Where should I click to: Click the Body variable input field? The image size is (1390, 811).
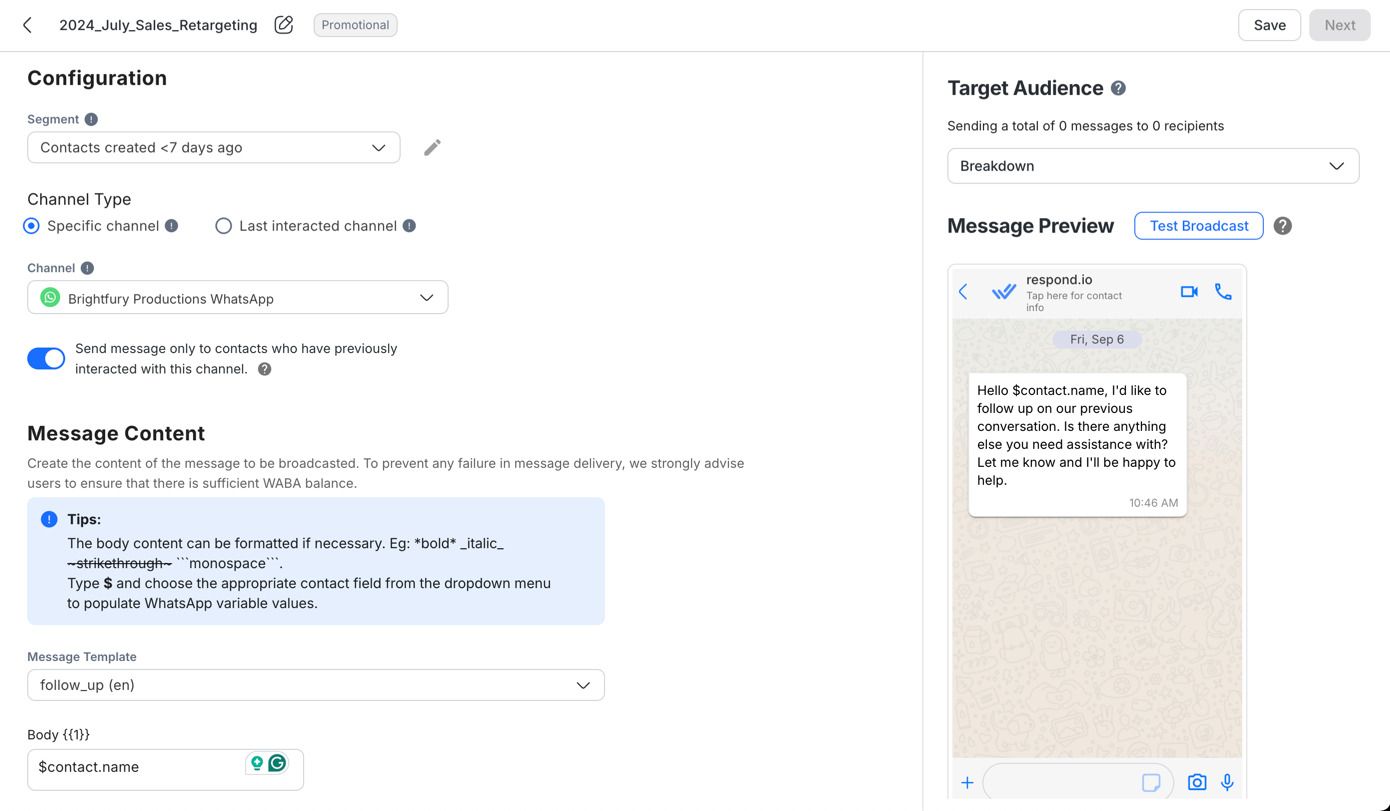pyautogui.click(x=165, y=768)
